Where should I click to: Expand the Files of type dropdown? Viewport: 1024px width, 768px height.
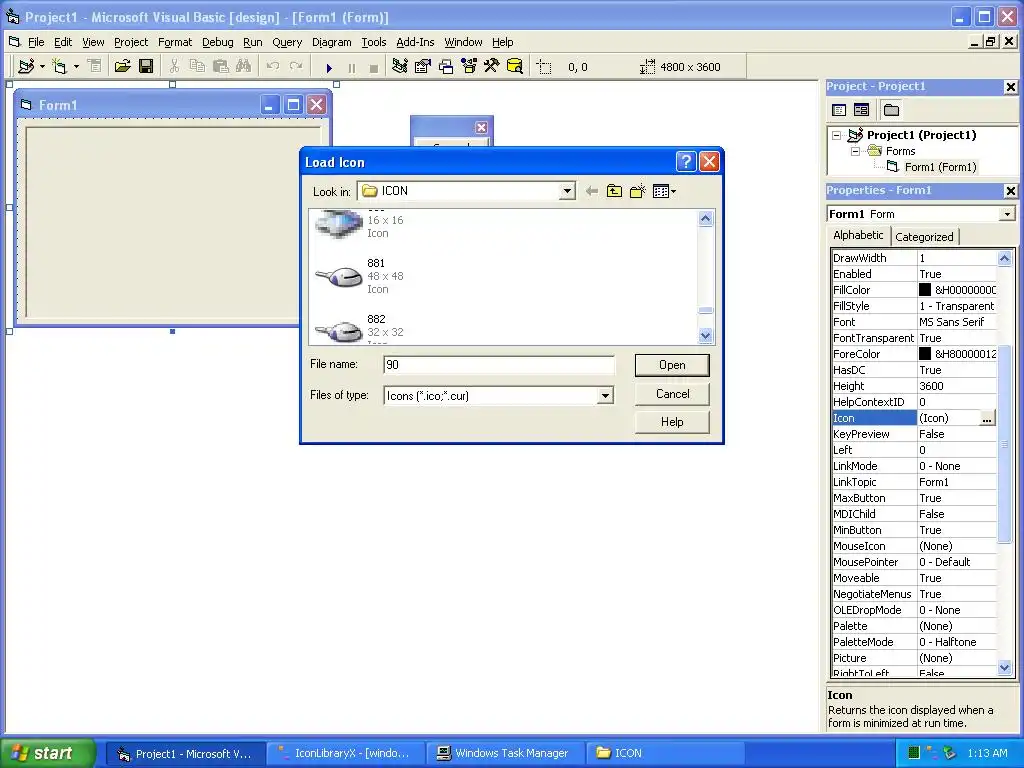click(605, 396)
